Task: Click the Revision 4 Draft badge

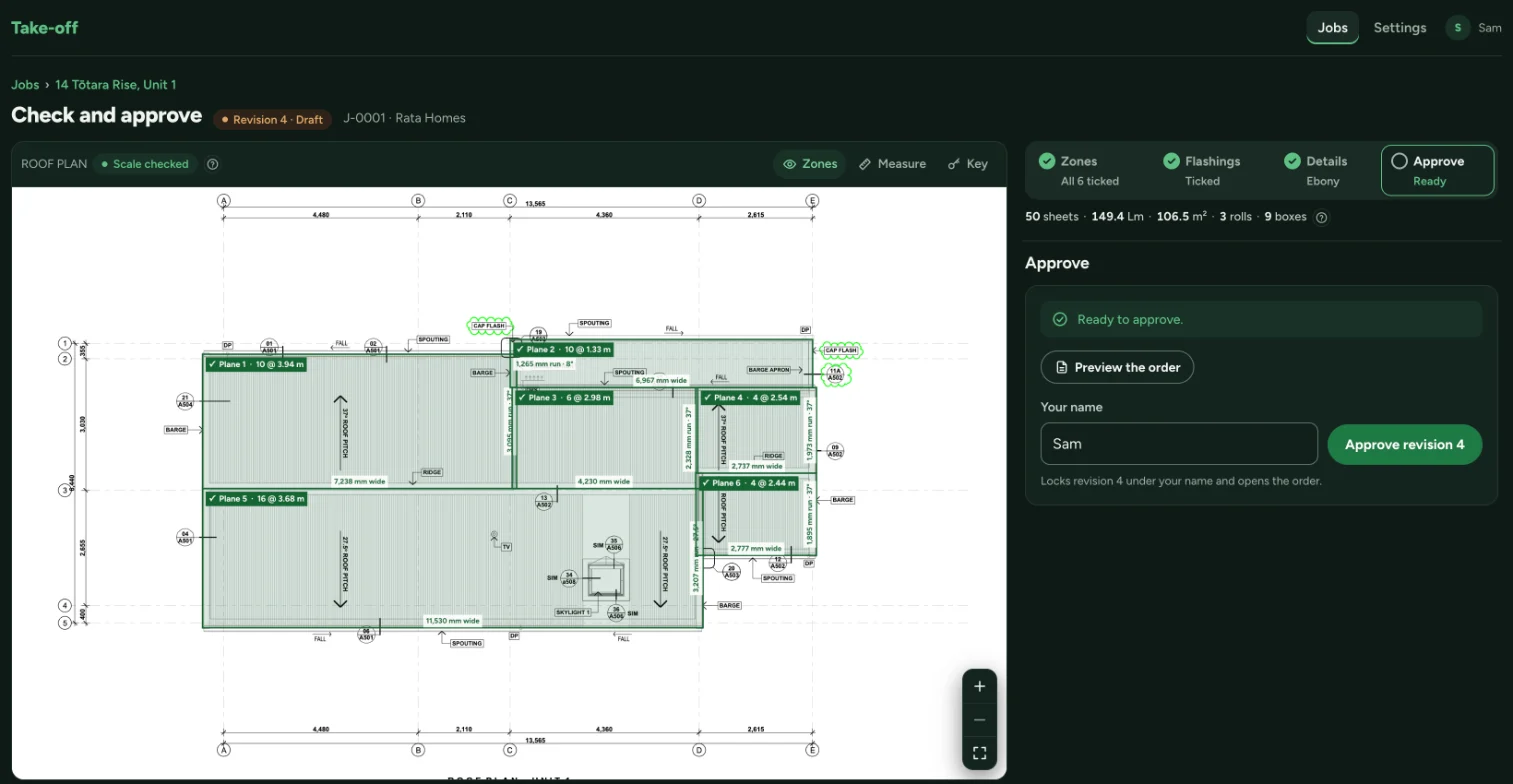Action: [272, 119]
